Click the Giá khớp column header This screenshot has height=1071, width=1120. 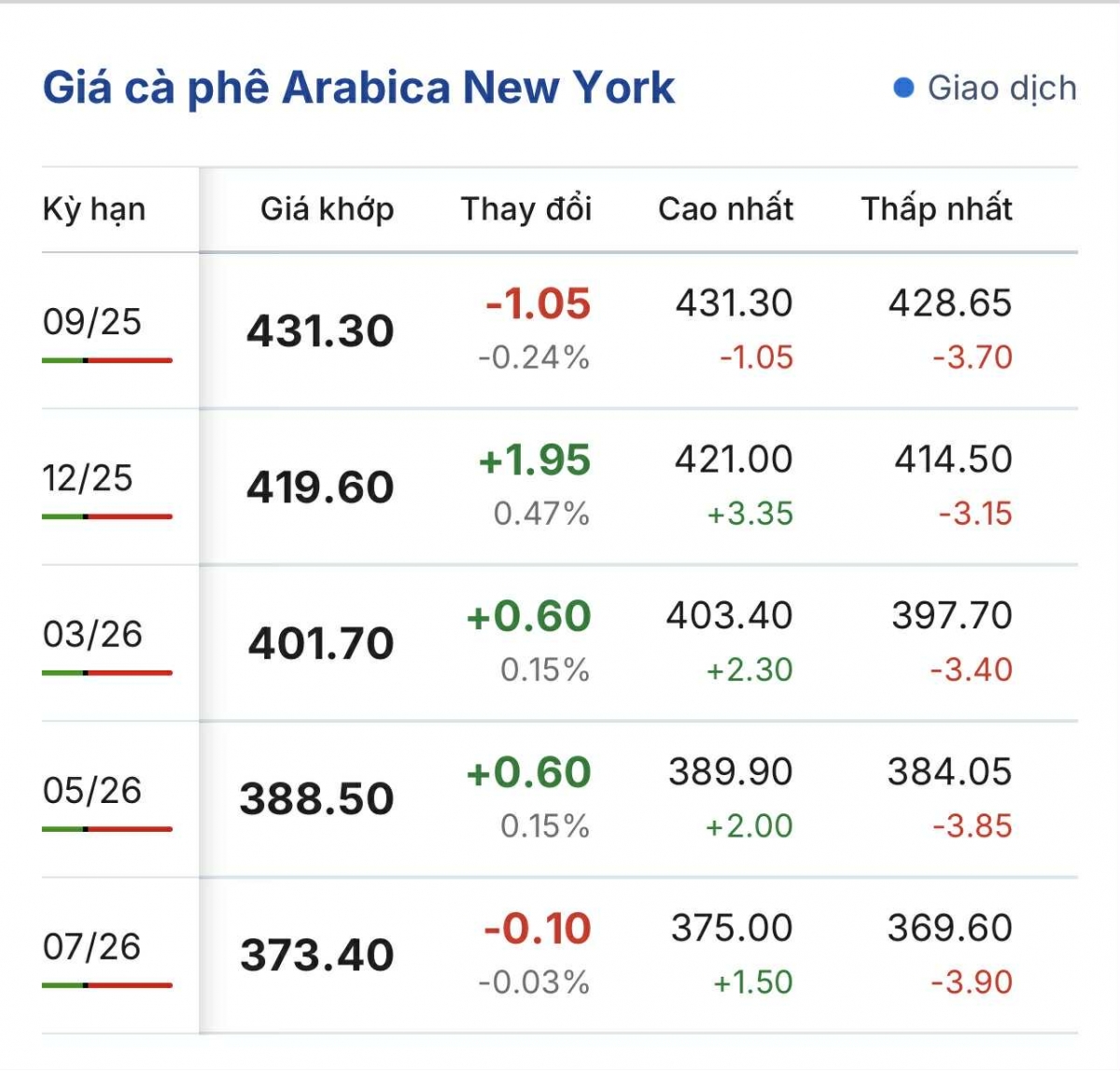328,209
